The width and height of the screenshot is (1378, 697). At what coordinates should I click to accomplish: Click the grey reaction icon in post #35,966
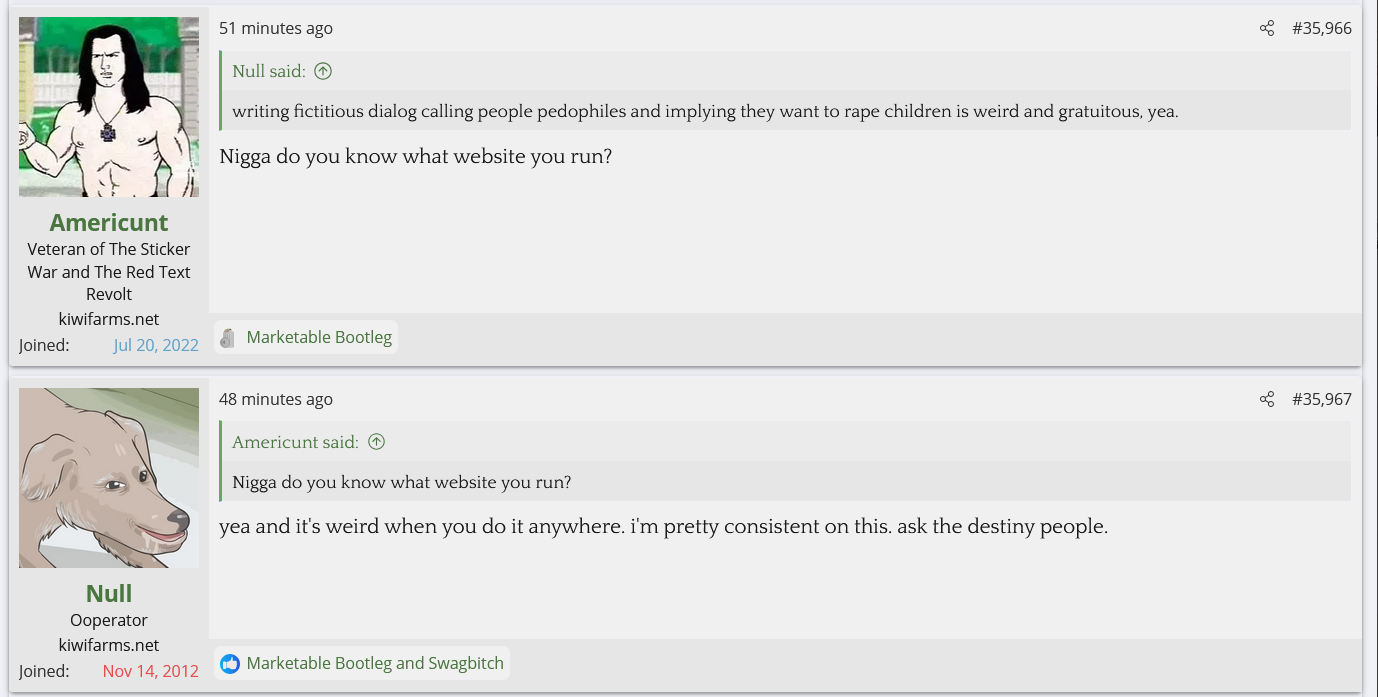(228, 338)
